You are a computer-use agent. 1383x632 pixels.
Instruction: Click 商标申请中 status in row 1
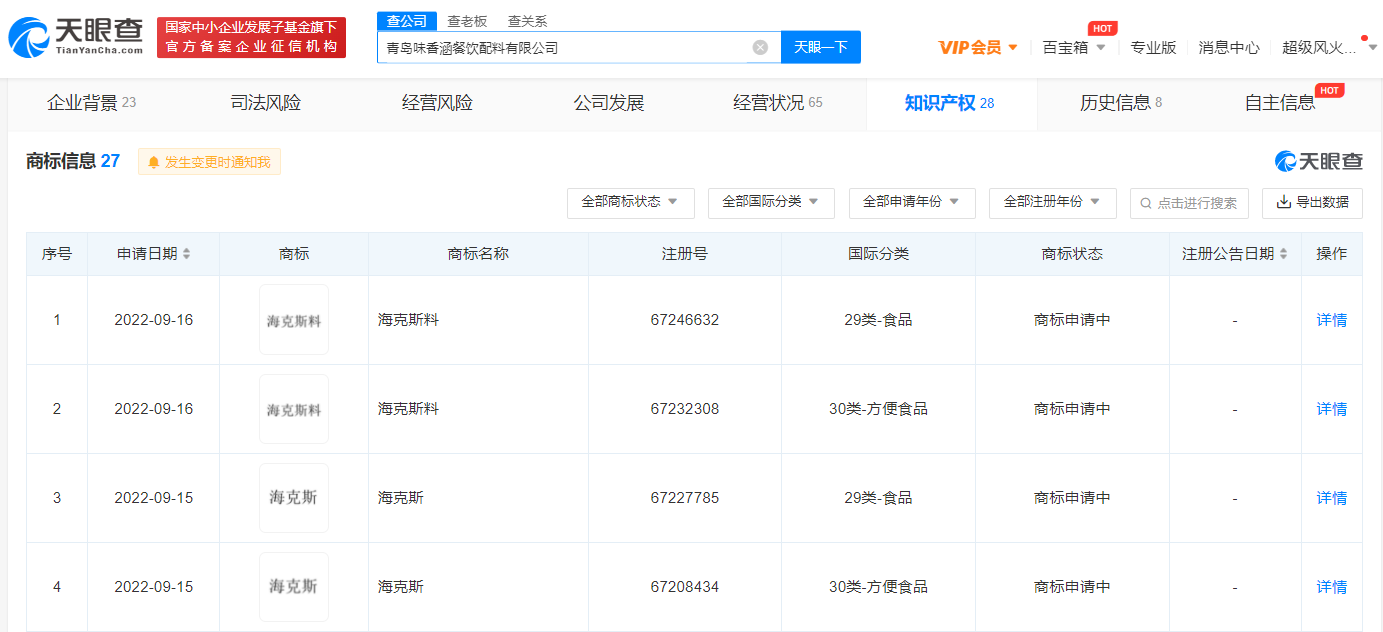1072,320
